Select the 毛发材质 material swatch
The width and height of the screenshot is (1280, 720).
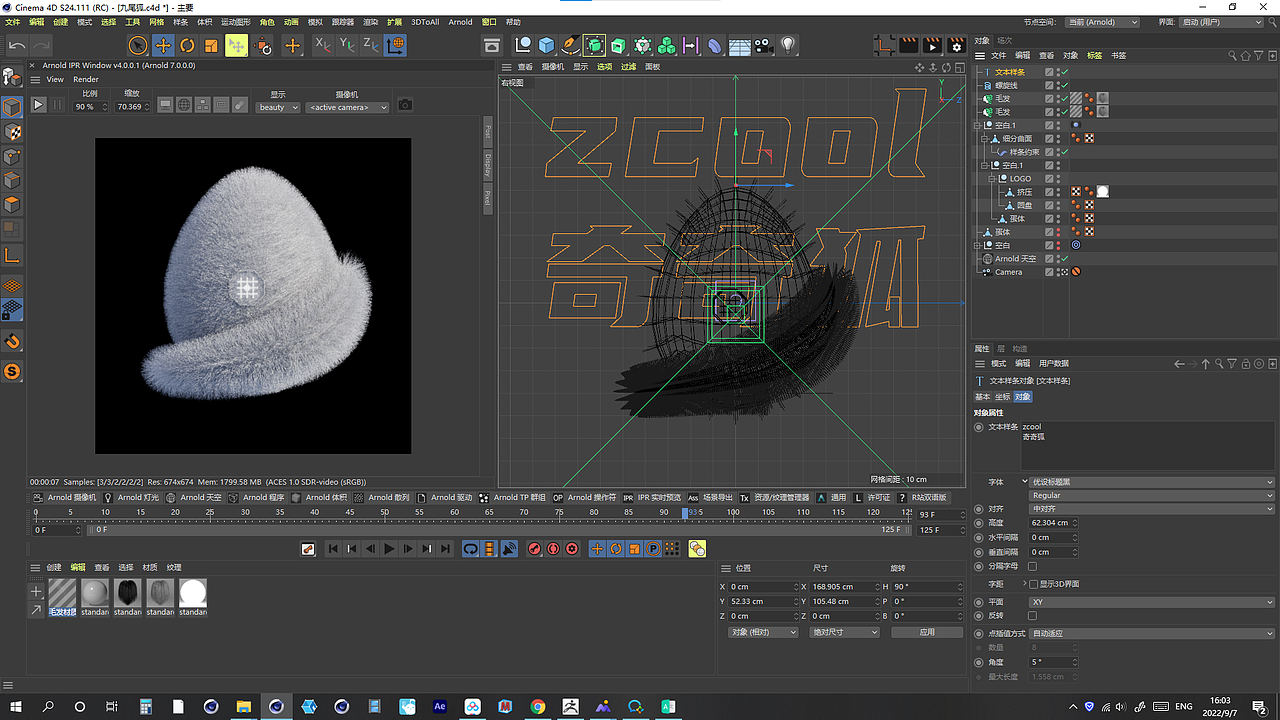[62, 598]
